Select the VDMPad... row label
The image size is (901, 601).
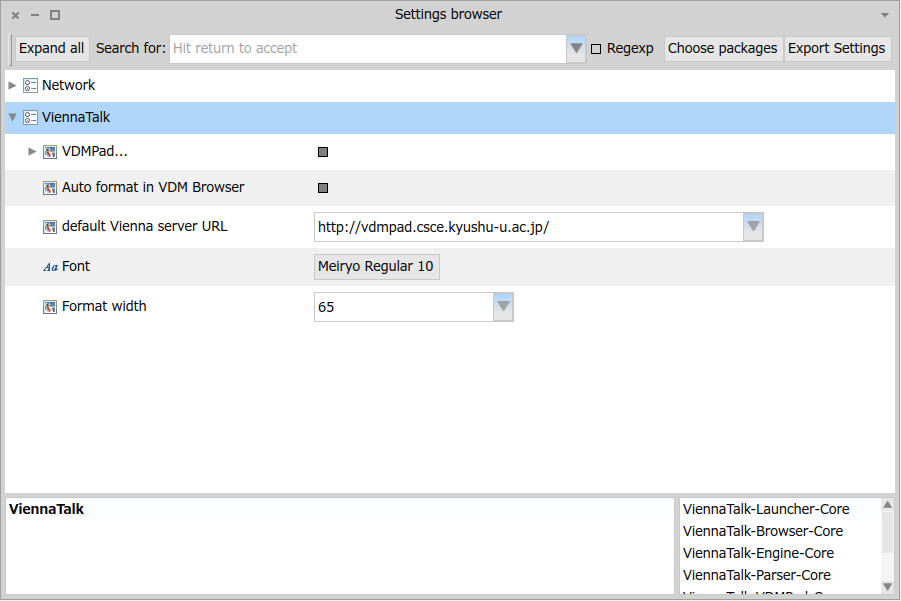point(95,151)
